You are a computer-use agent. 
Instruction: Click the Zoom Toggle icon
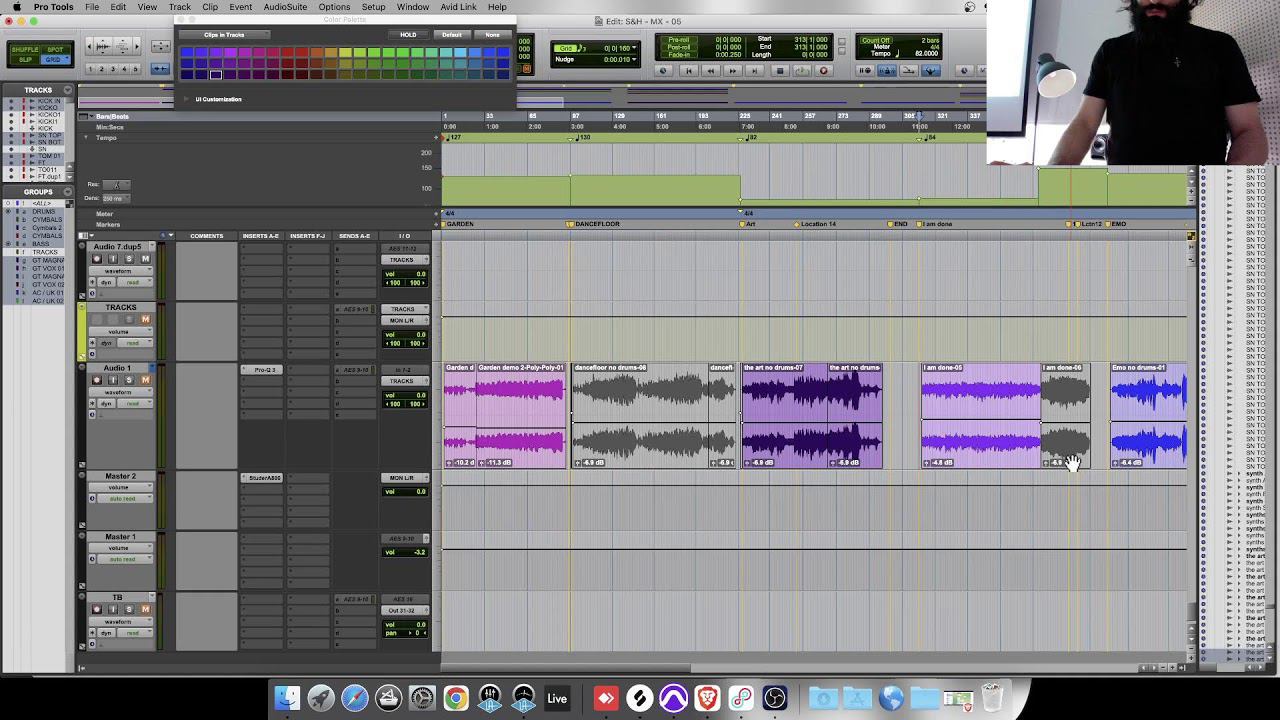160,47
